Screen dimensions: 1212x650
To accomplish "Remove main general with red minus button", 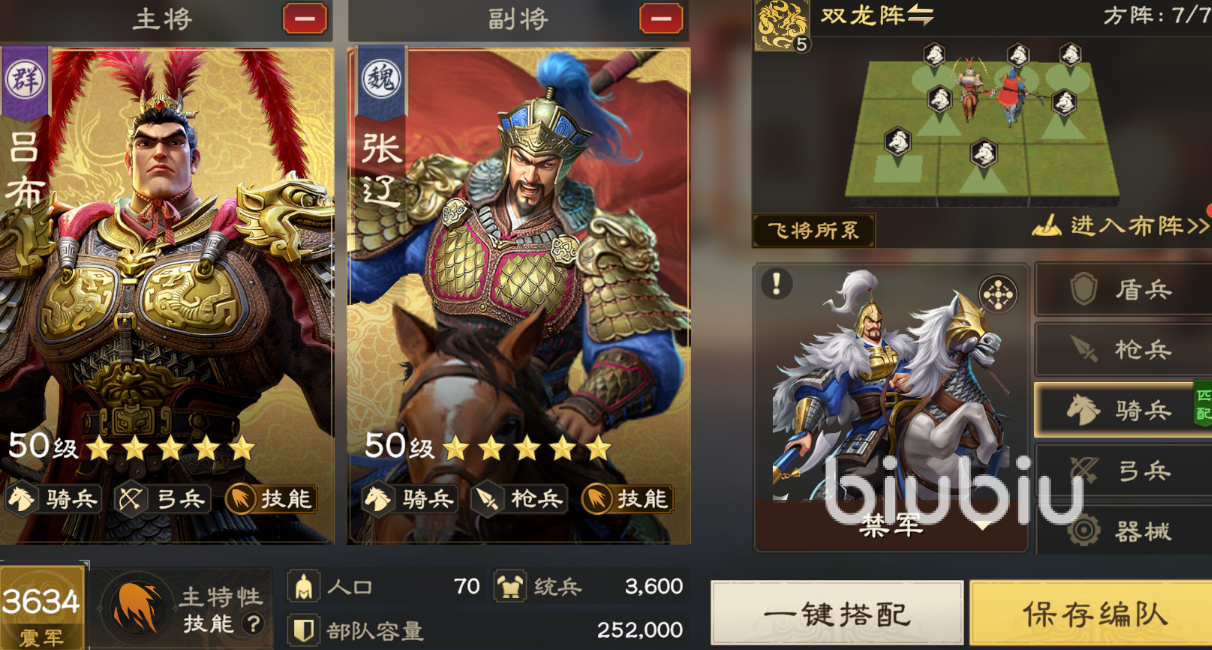I will (304, 19).
